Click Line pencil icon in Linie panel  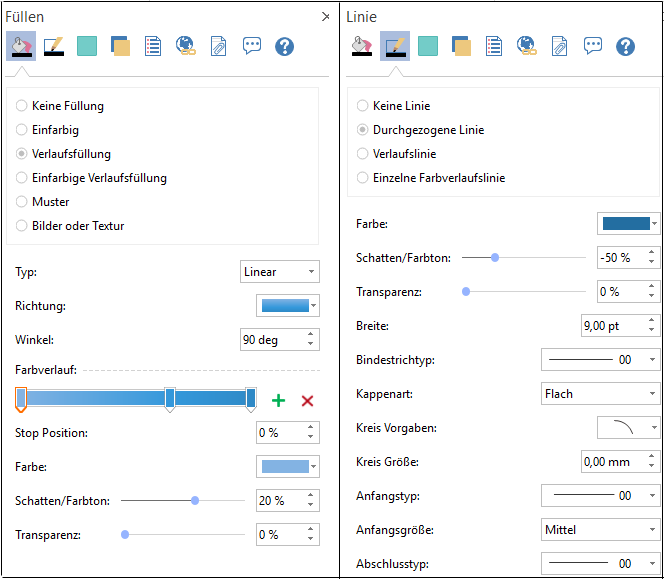(395, 46)
